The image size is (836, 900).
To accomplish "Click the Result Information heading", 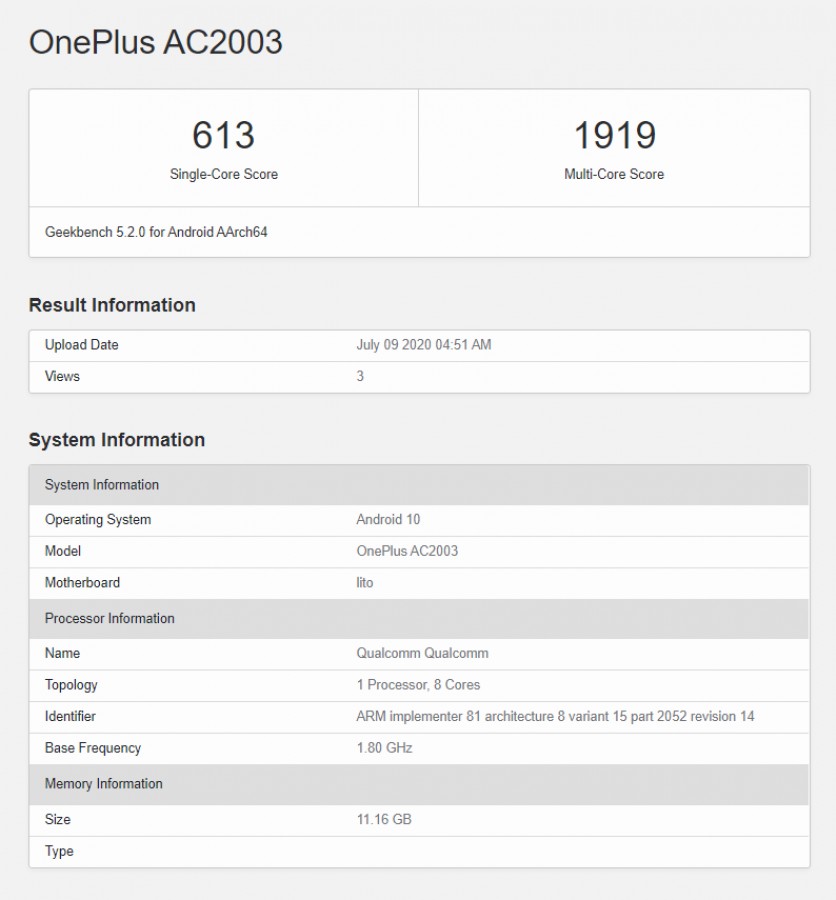I will pyautogui.click(x=110, y=305).
